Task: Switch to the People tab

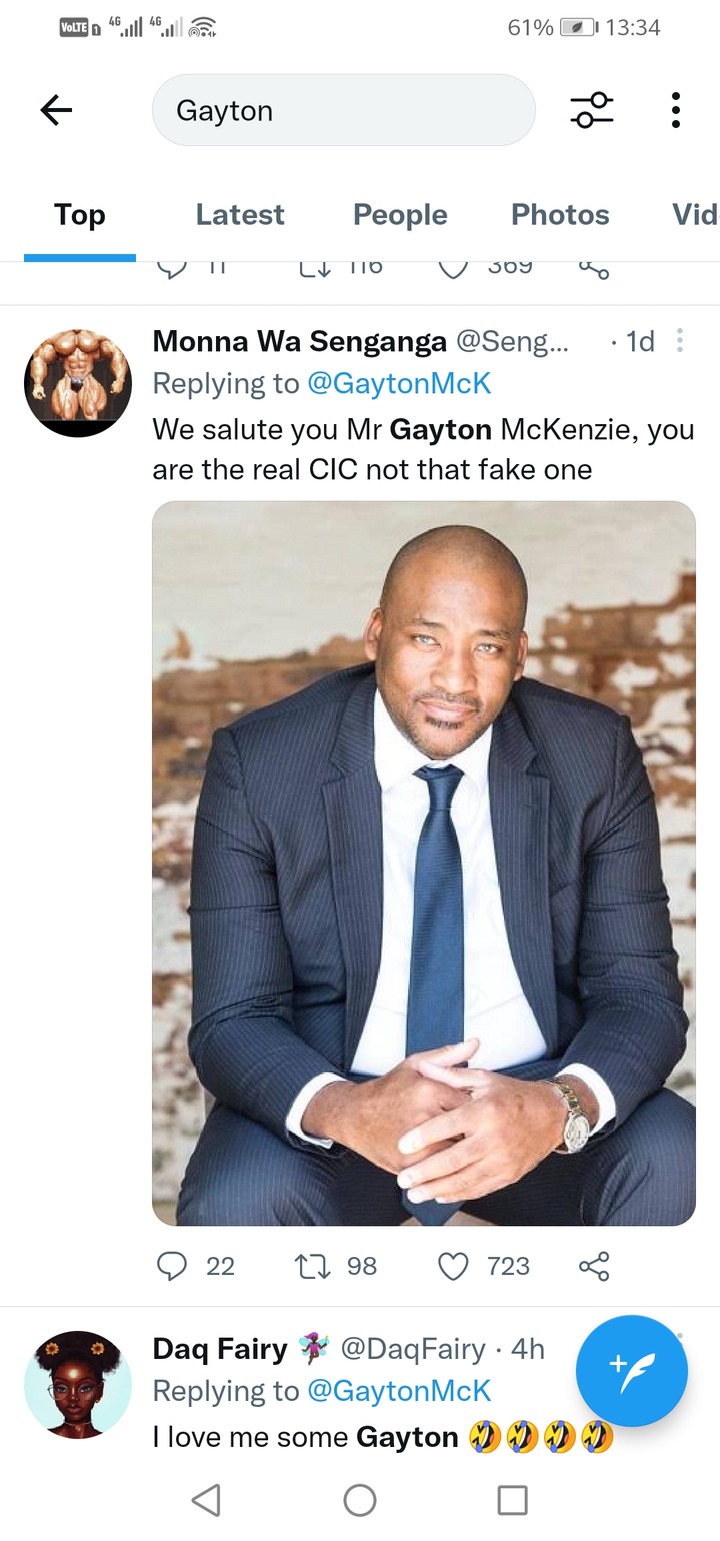Action: coord(400,214)
